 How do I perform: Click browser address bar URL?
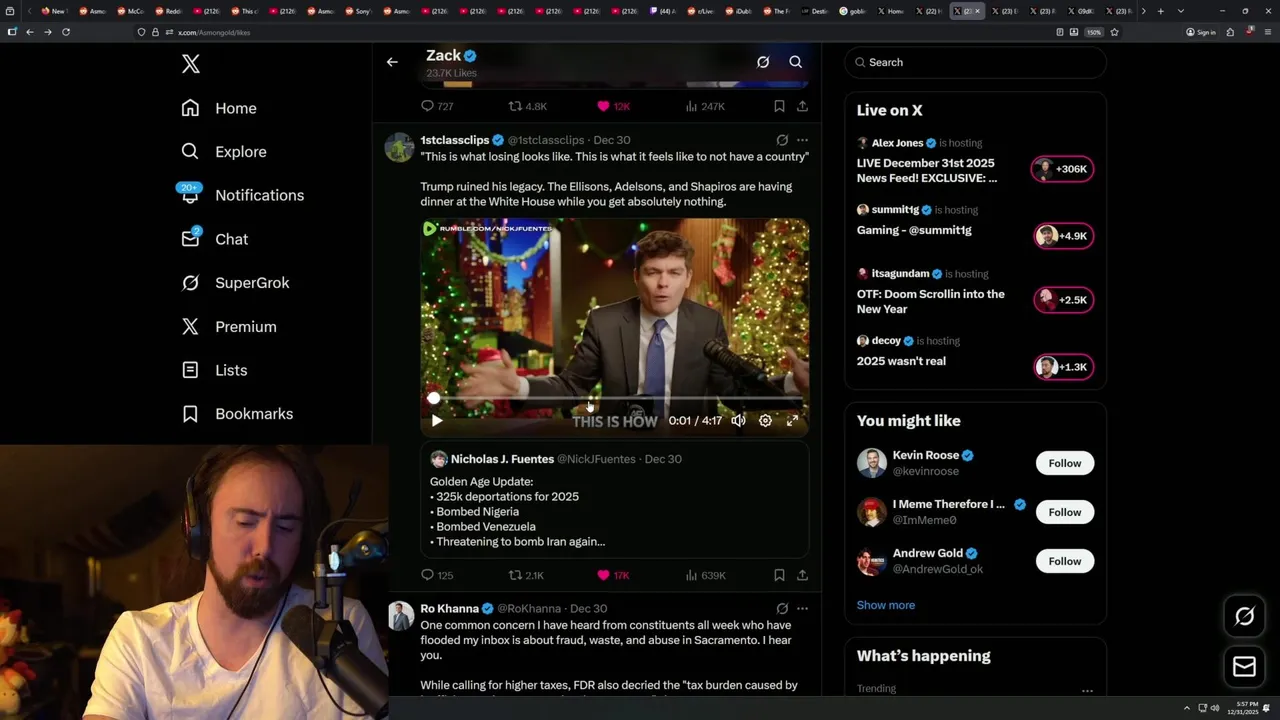pos(214,32)
